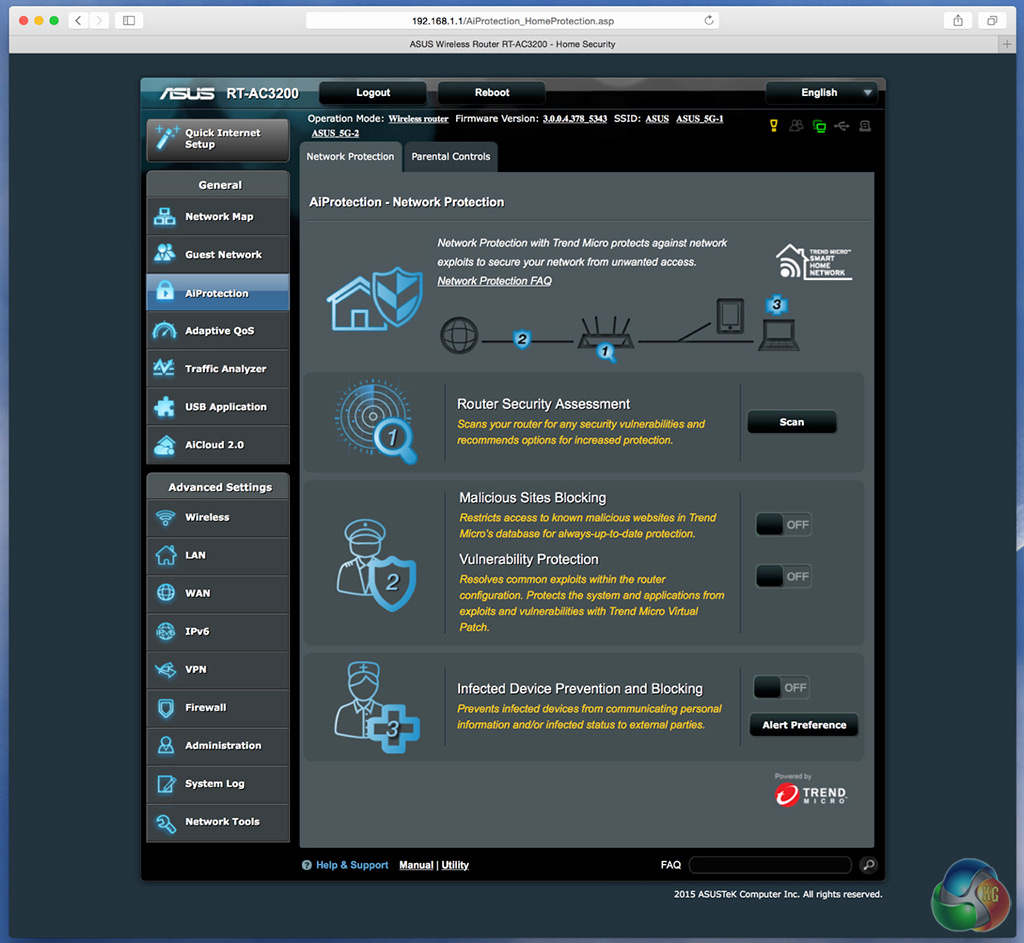This screenshot has width=1024, height=943.
Task: Open a new Safari tab with plus
Action: (1006, 44)
